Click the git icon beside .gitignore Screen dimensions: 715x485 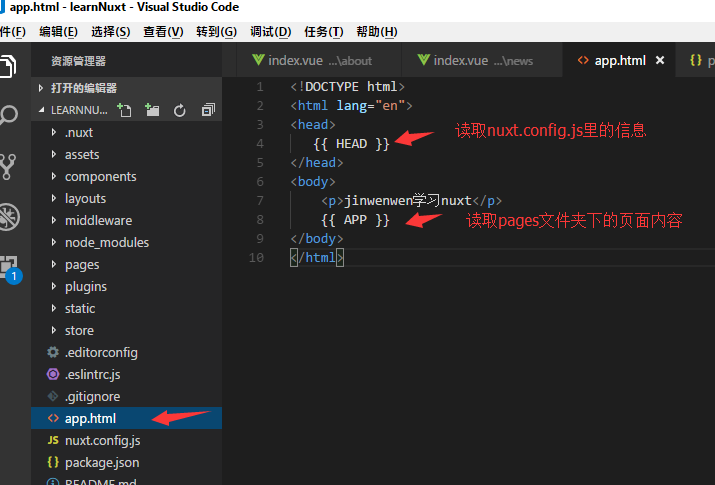pos(53,396)
